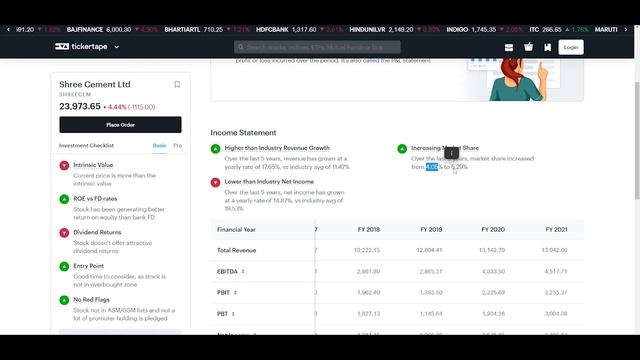Switch to Pro checklist tab

pyautogui.click(x=178, y=146)
